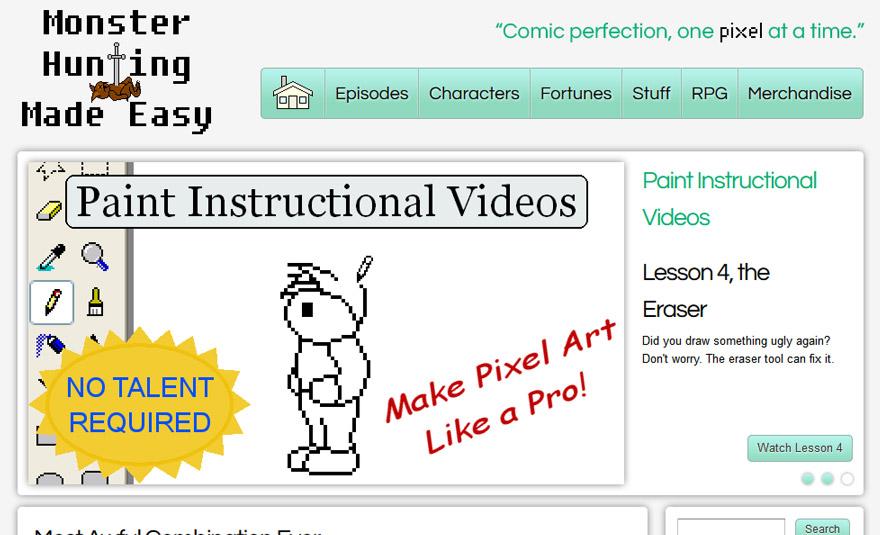The width and height of the screenshot is (880, 535).
Task: Click the spray can tool icon
Action: [49, 344]
